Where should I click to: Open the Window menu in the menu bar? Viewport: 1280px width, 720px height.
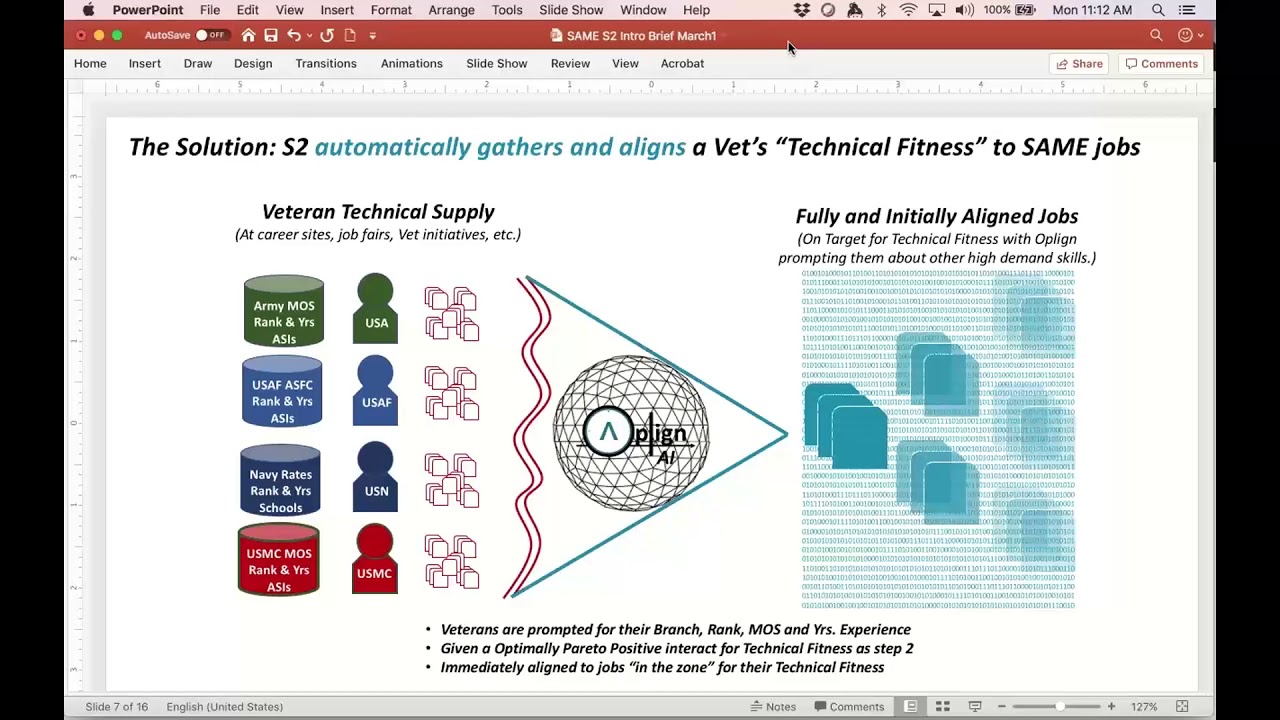pyautogui.click(x=643, y=10)
